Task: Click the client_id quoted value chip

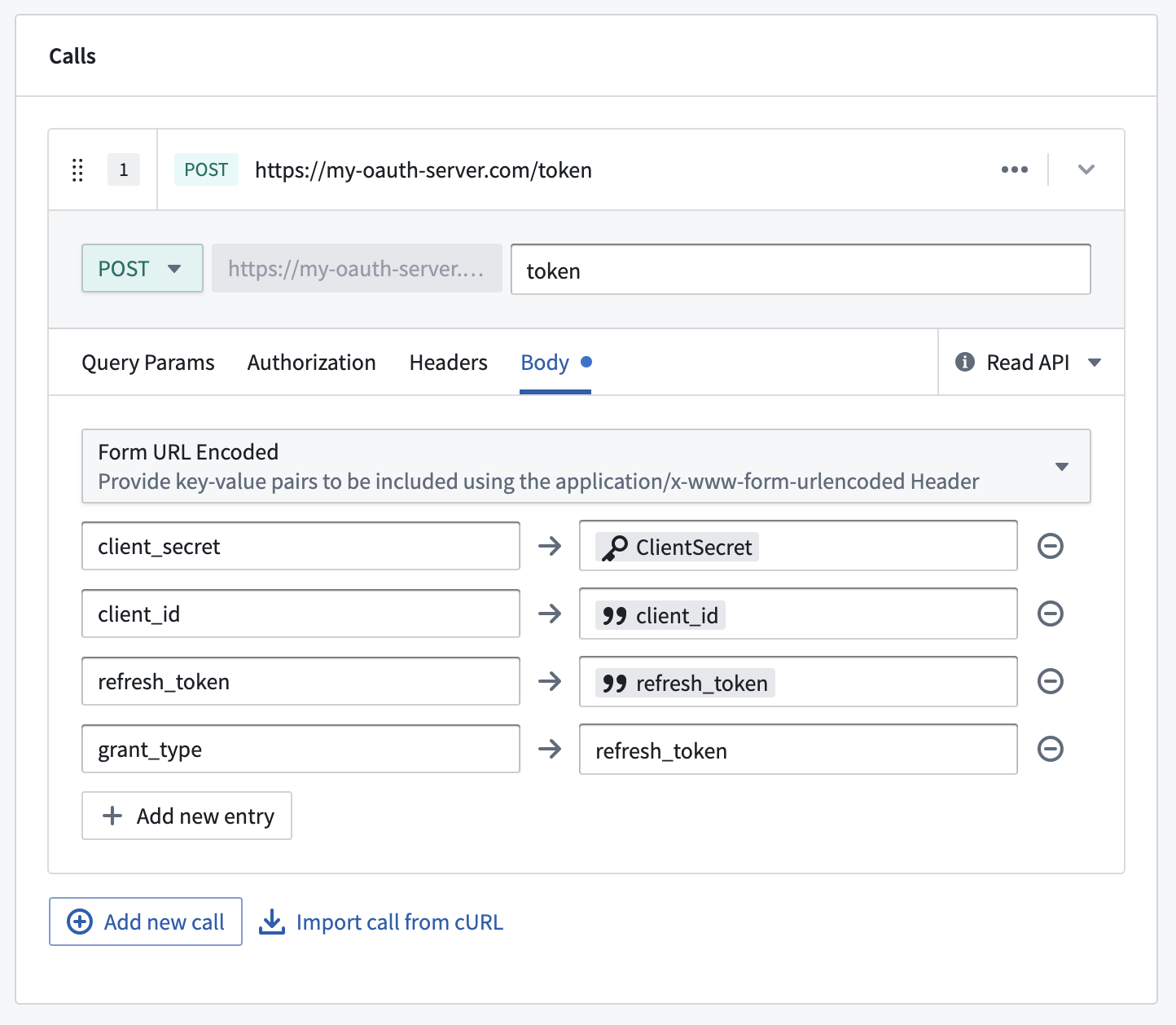Action: [660, 615]
